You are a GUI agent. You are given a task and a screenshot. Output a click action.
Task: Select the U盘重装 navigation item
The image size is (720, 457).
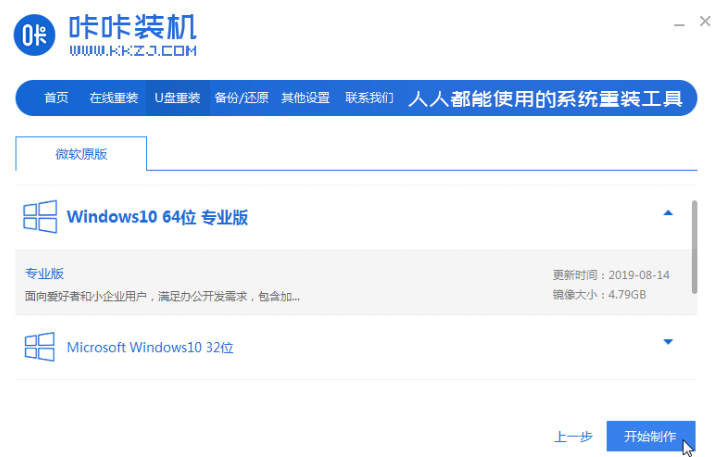(178, 98)
